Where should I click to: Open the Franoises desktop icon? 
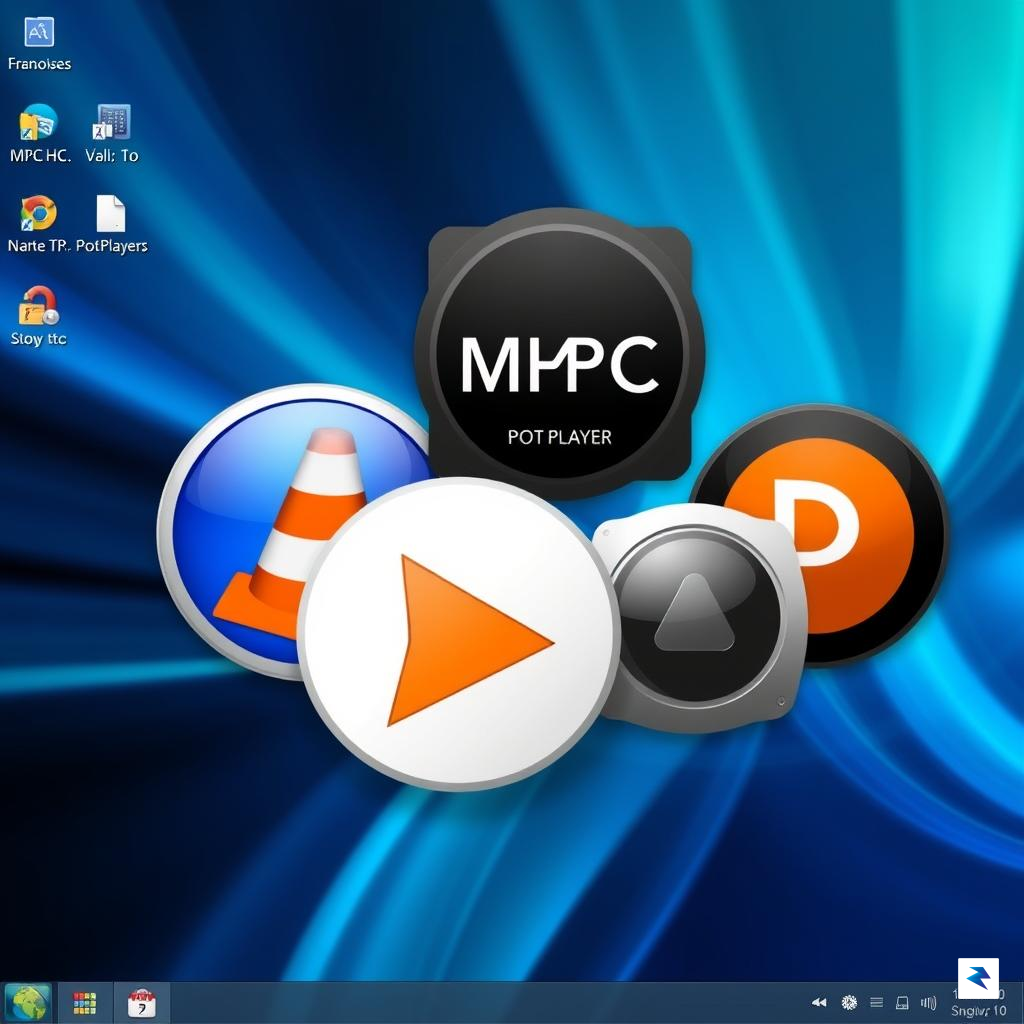click(39, 44)
